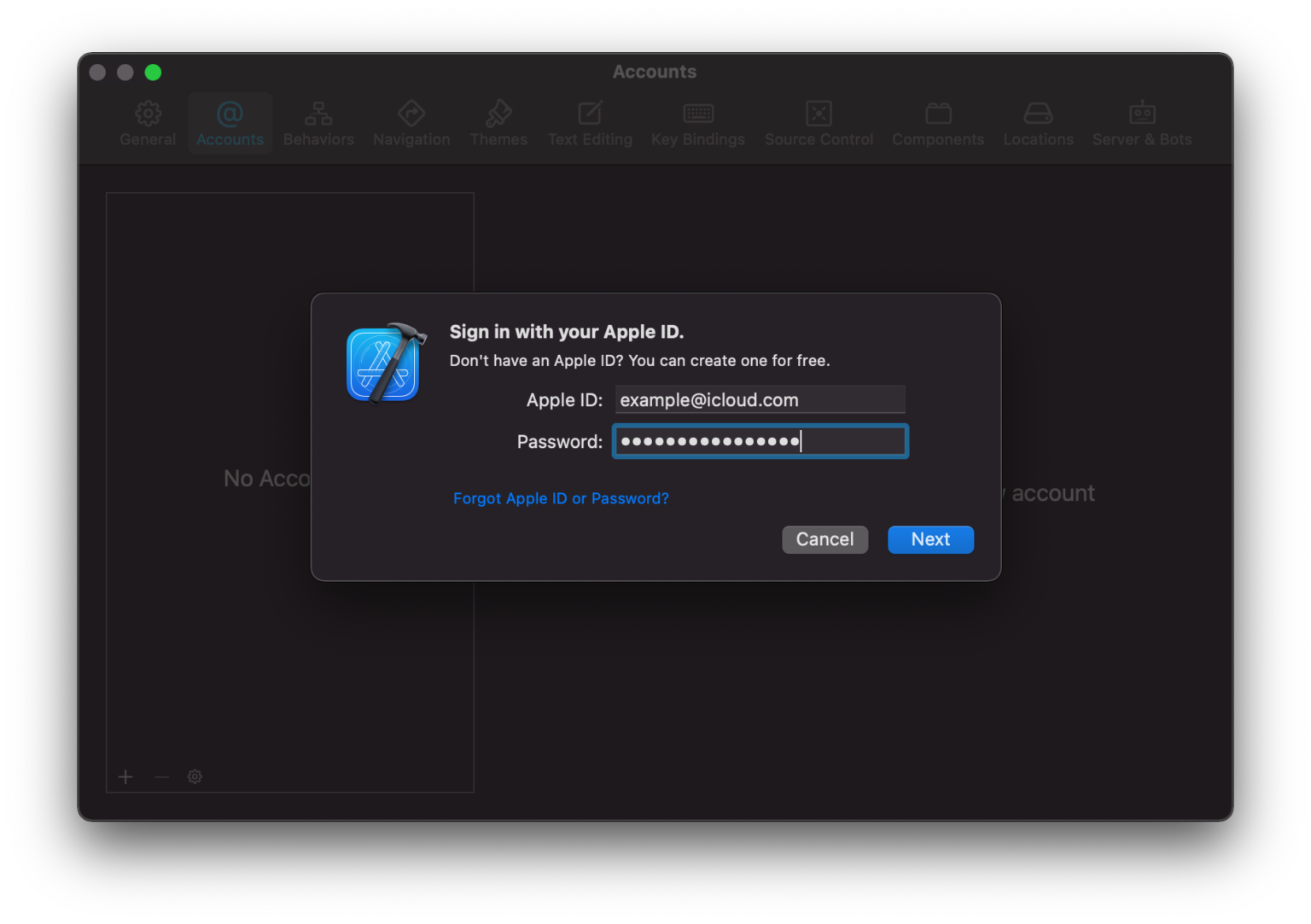Focus the Password input field
Screen dimensions: 1311x924
(x=760, y=441)
